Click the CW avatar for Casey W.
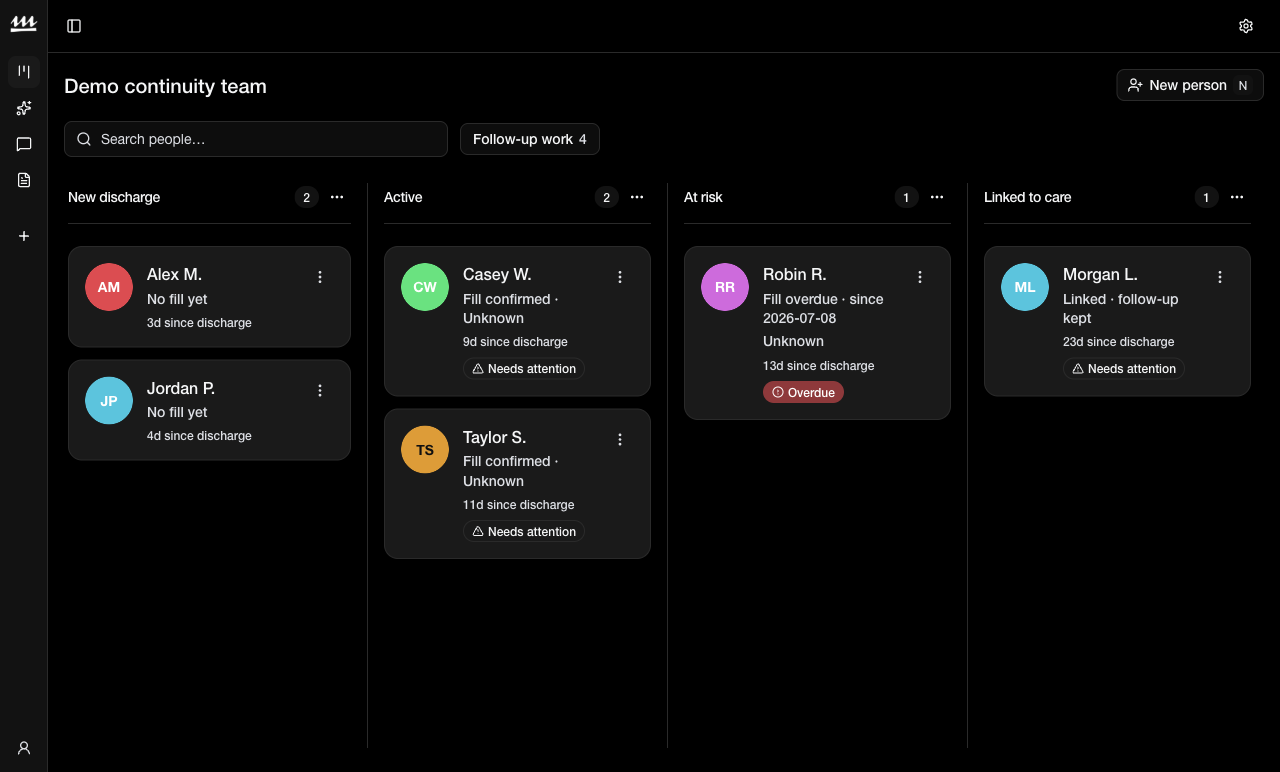The width and height of the screenshot is (1280, 772). point(425,287)
